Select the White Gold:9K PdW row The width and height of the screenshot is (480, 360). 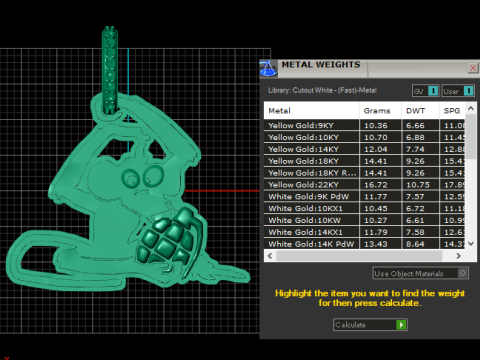pyautogui.click(x=365, y=197)
